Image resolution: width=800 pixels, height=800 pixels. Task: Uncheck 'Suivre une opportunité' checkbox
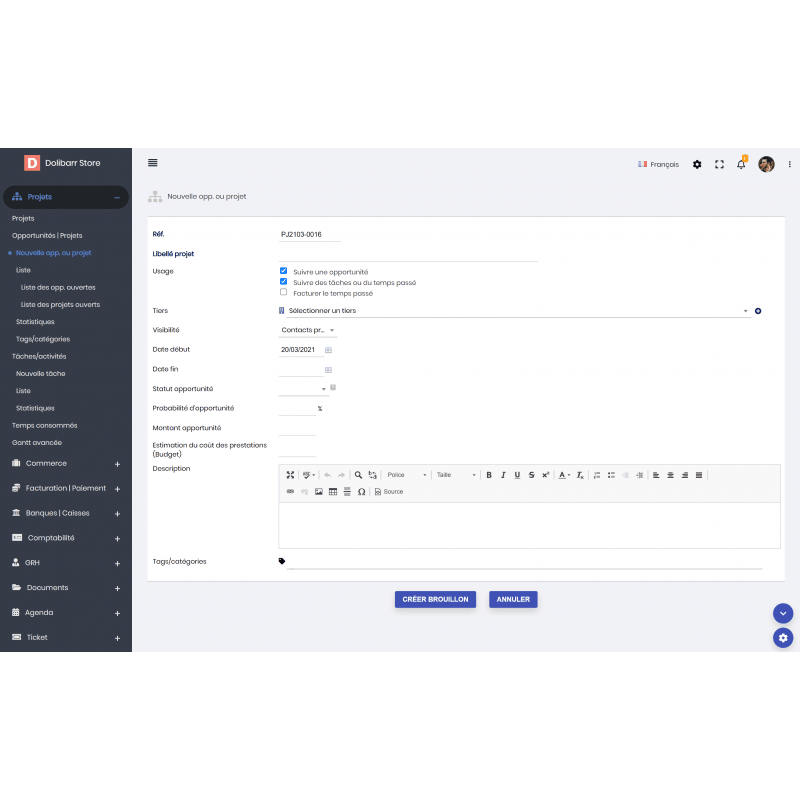point(284,271)
